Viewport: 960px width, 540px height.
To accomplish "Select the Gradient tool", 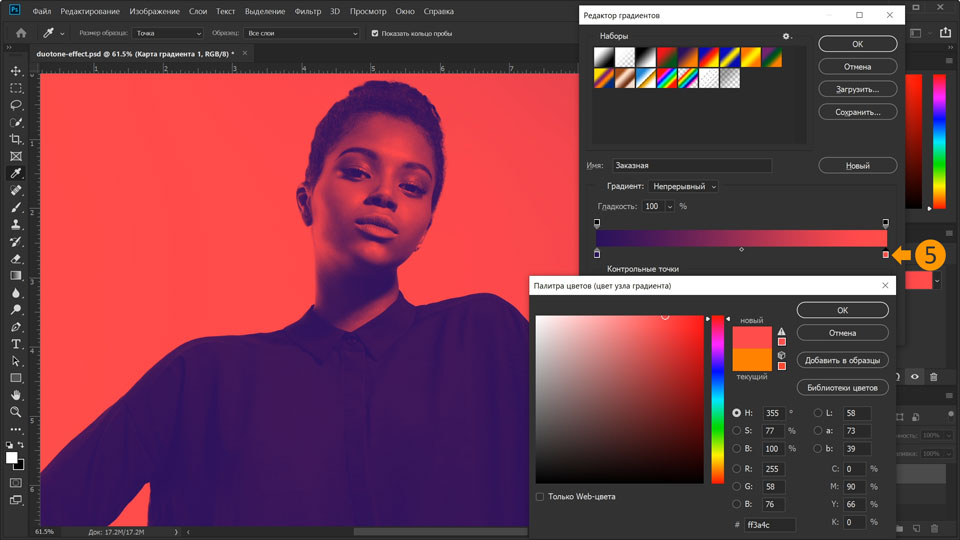I will pyautogui.click(x=16, y=276).
